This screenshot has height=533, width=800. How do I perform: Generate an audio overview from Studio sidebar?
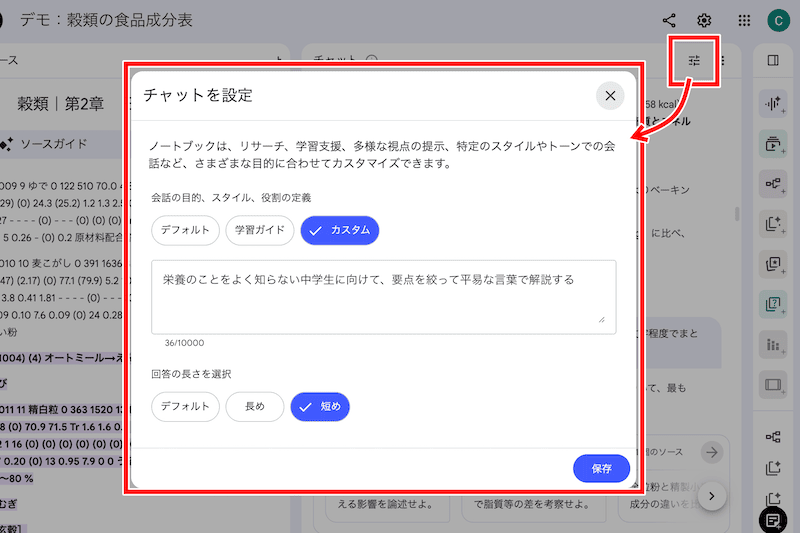[772, 103]
